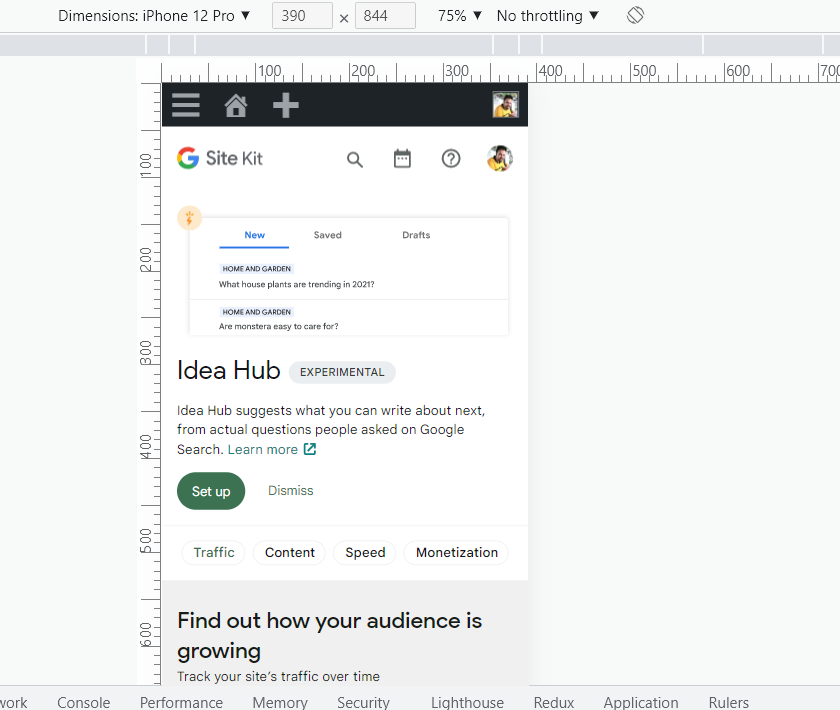Open the Lighthouse DevTools tab

[467, 702]
